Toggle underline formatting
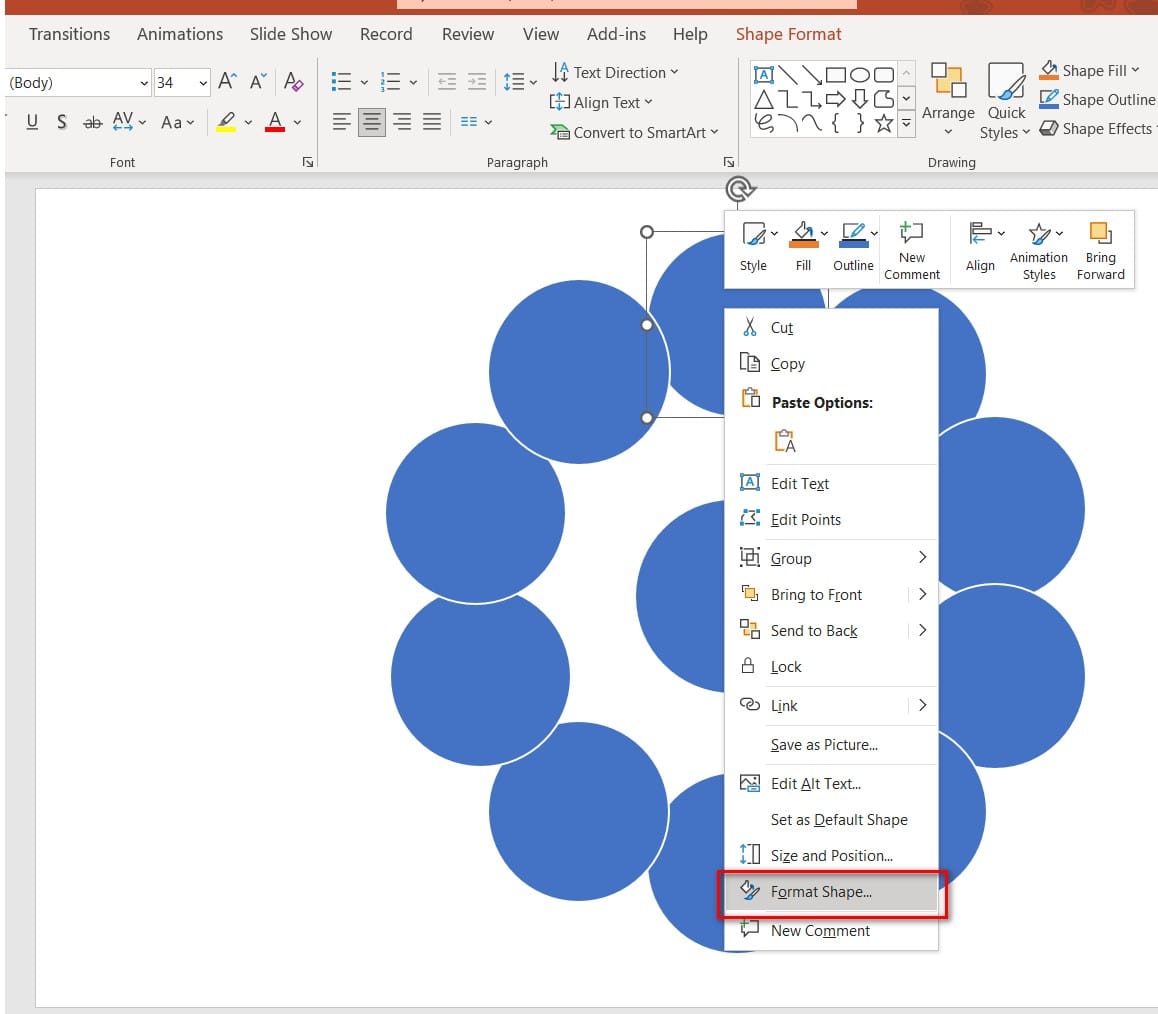The image size is (1158, 1014). tap(32, 122)
